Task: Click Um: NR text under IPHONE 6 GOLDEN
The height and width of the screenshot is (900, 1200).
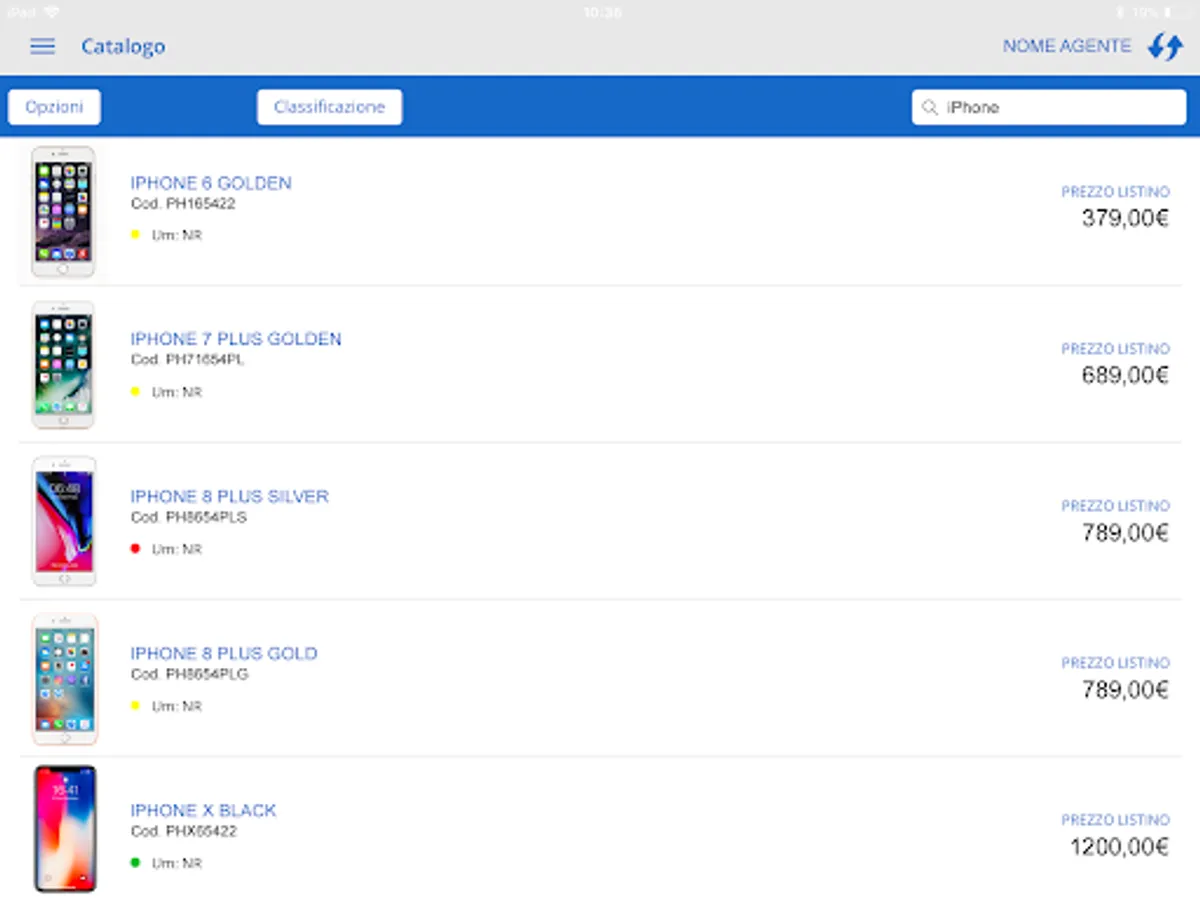Action: (177, 235)
